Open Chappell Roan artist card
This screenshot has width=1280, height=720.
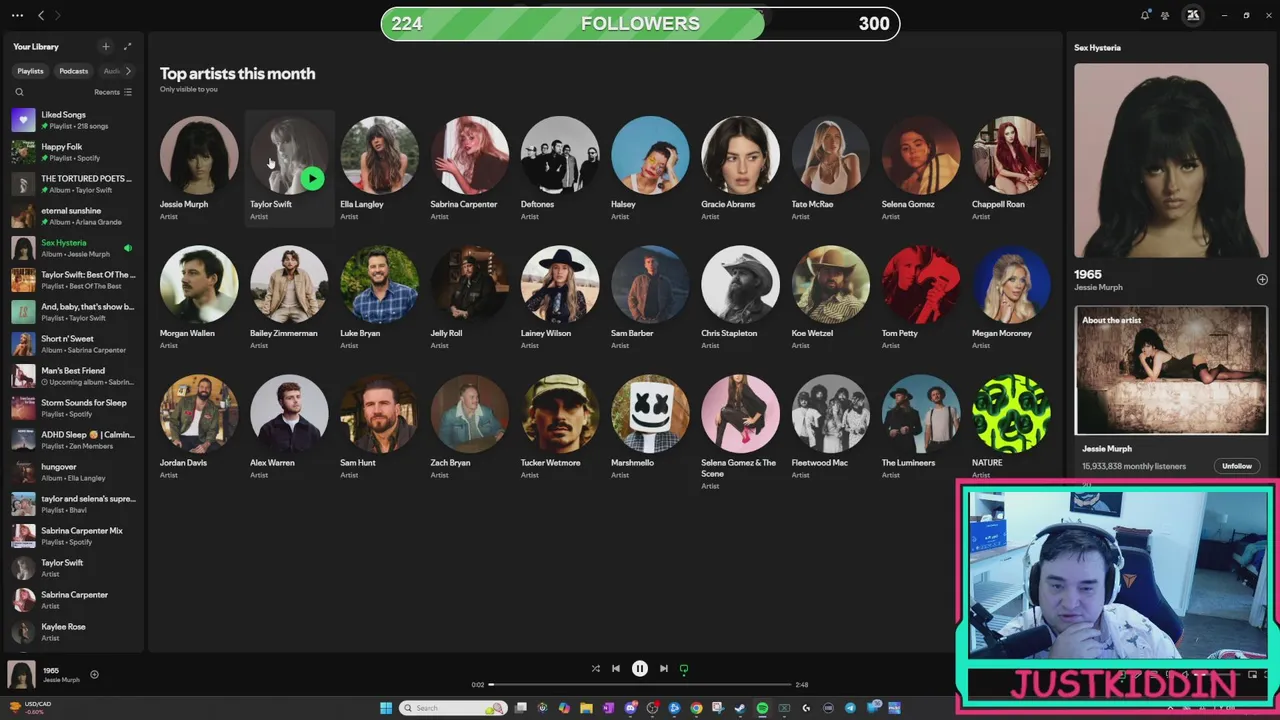pos(1011,168)
